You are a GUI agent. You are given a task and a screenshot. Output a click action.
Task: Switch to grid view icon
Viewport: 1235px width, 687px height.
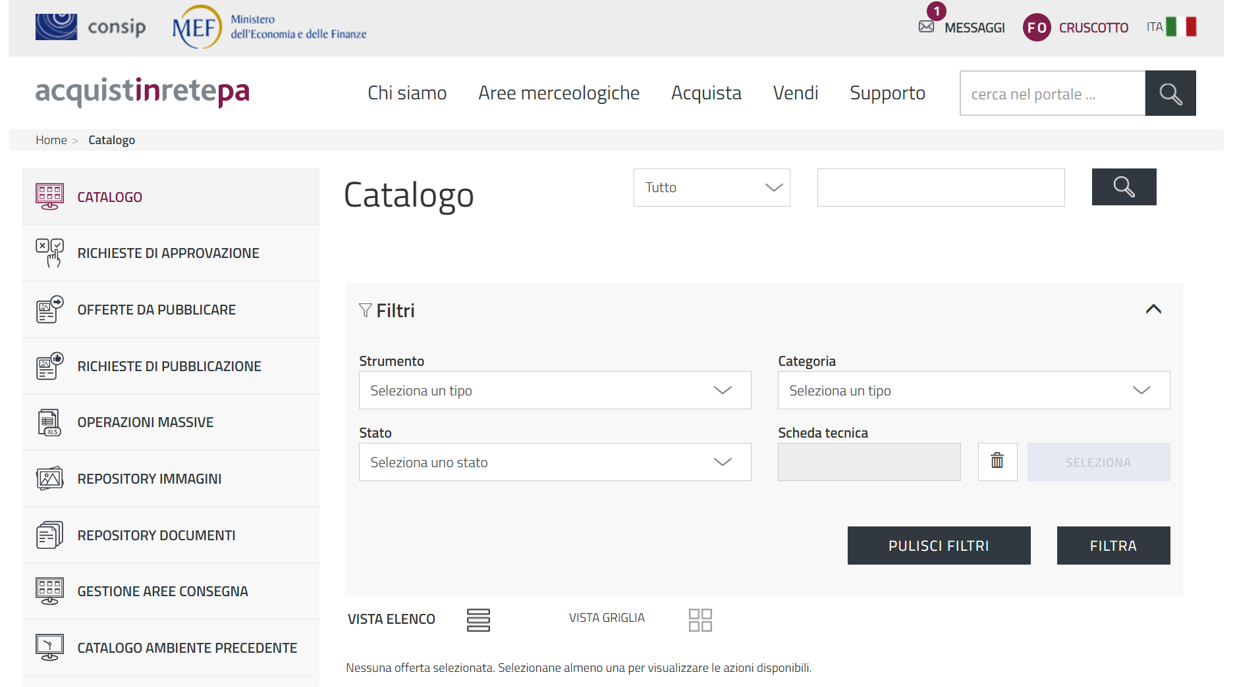pyautogui.click(x=700, y=620)
